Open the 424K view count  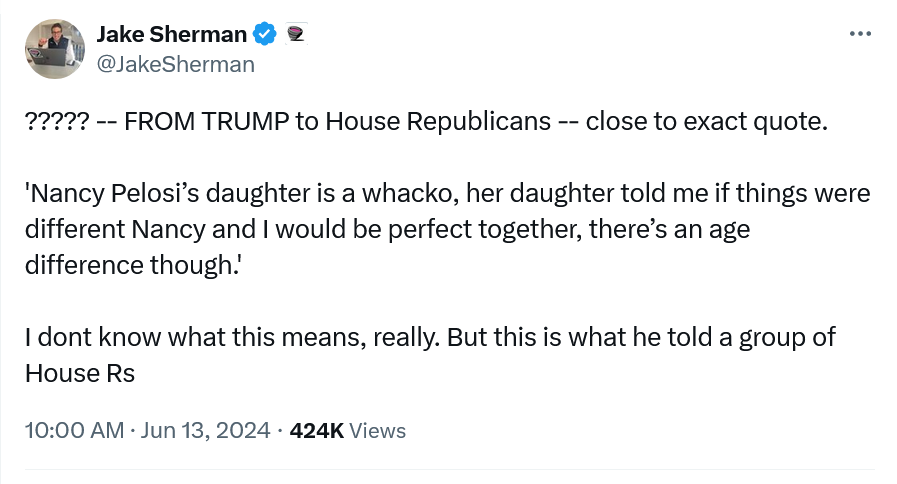pos(316,431)
